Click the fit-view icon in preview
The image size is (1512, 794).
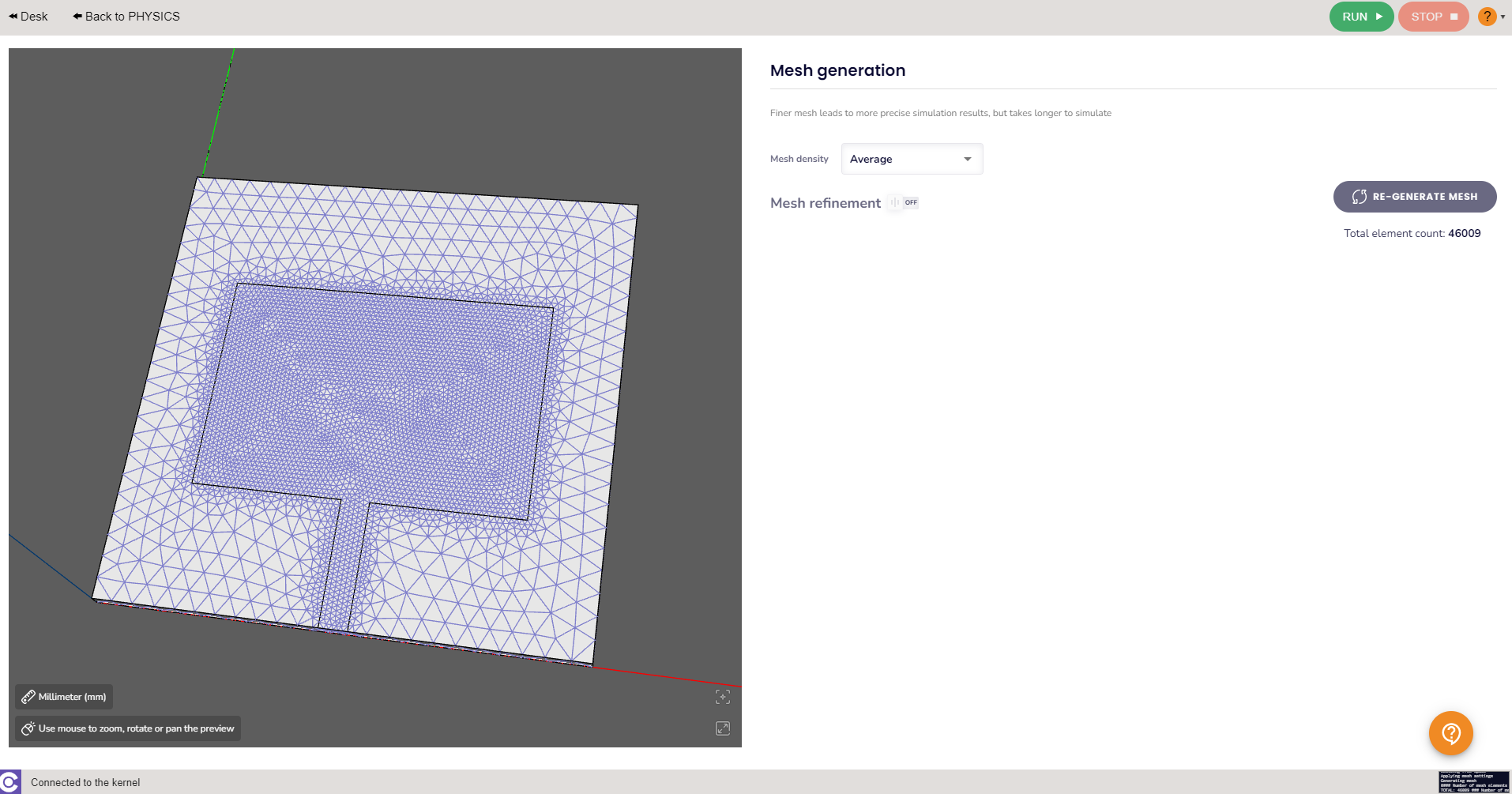point(723,697)
